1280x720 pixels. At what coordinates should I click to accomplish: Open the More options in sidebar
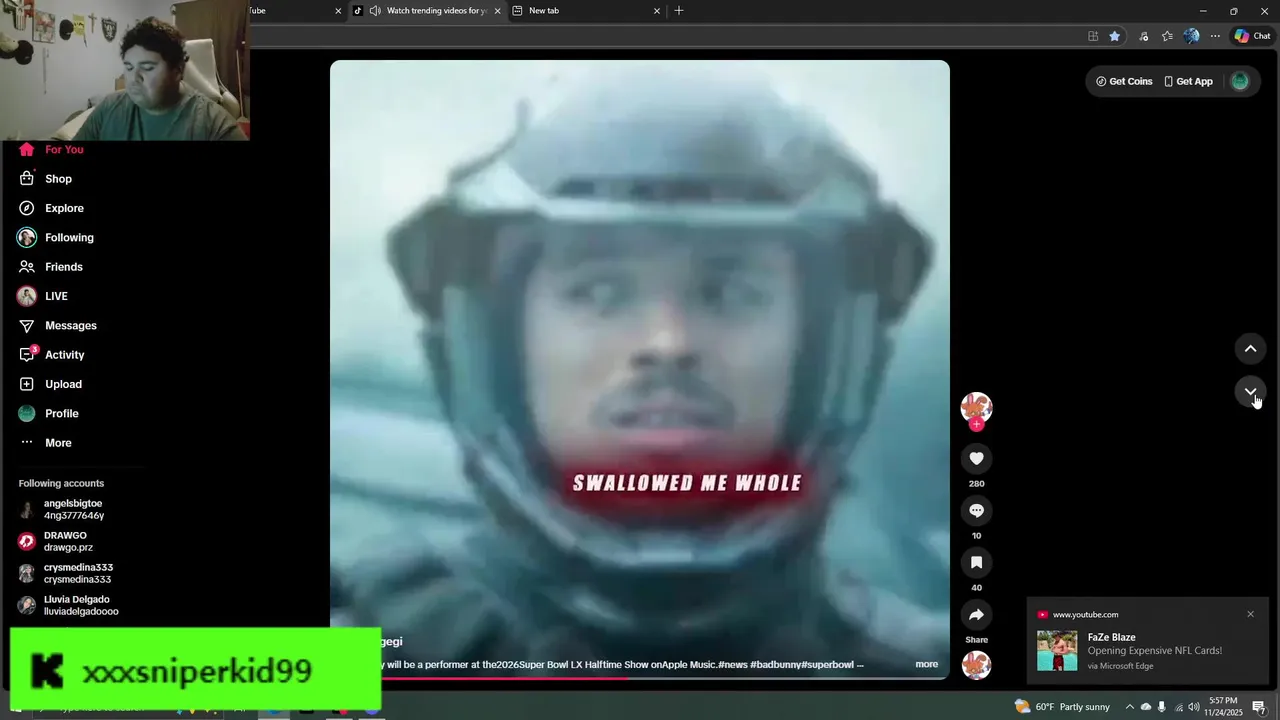pos(45,443)
